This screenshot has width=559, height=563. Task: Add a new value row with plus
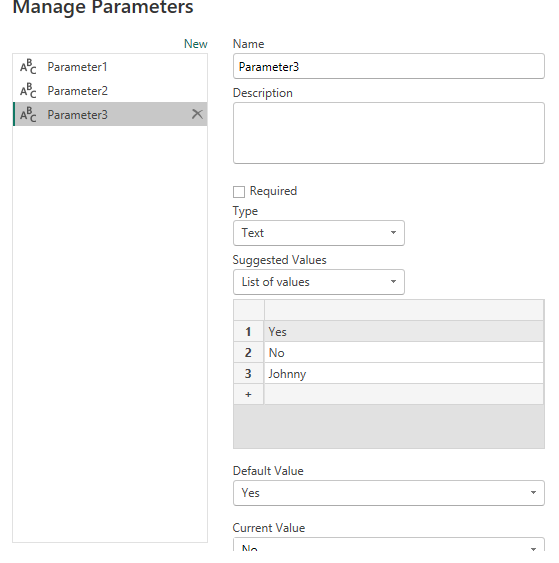[x=248, y=394]
